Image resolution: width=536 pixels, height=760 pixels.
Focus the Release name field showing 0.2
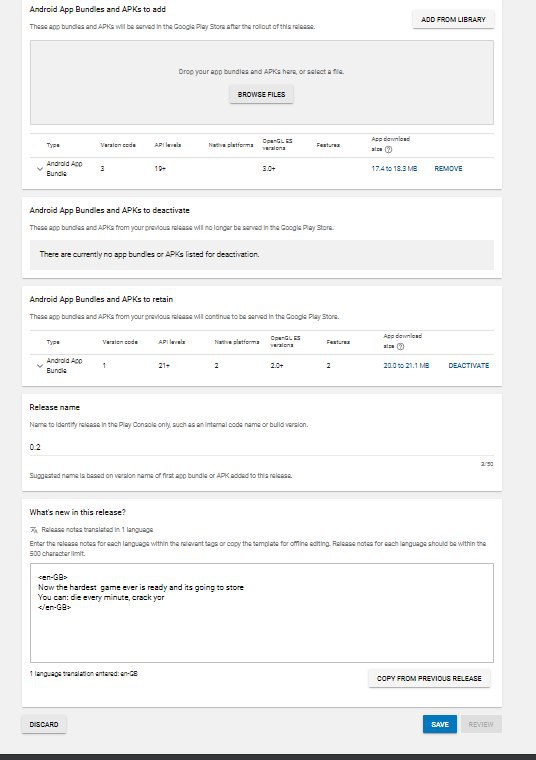(262, 447)
